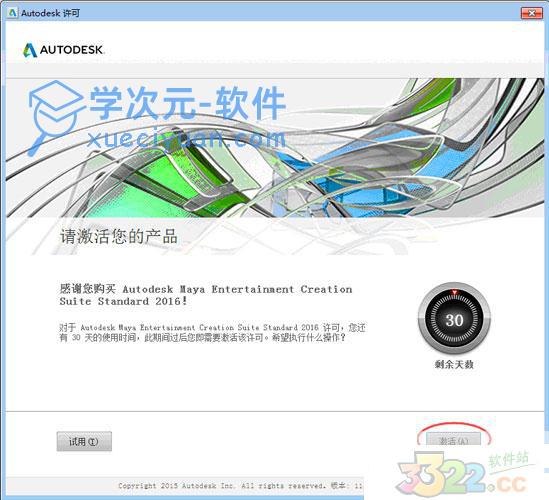
Task: Click the 30-day usage description paragraph
Action: click(212, 333)
